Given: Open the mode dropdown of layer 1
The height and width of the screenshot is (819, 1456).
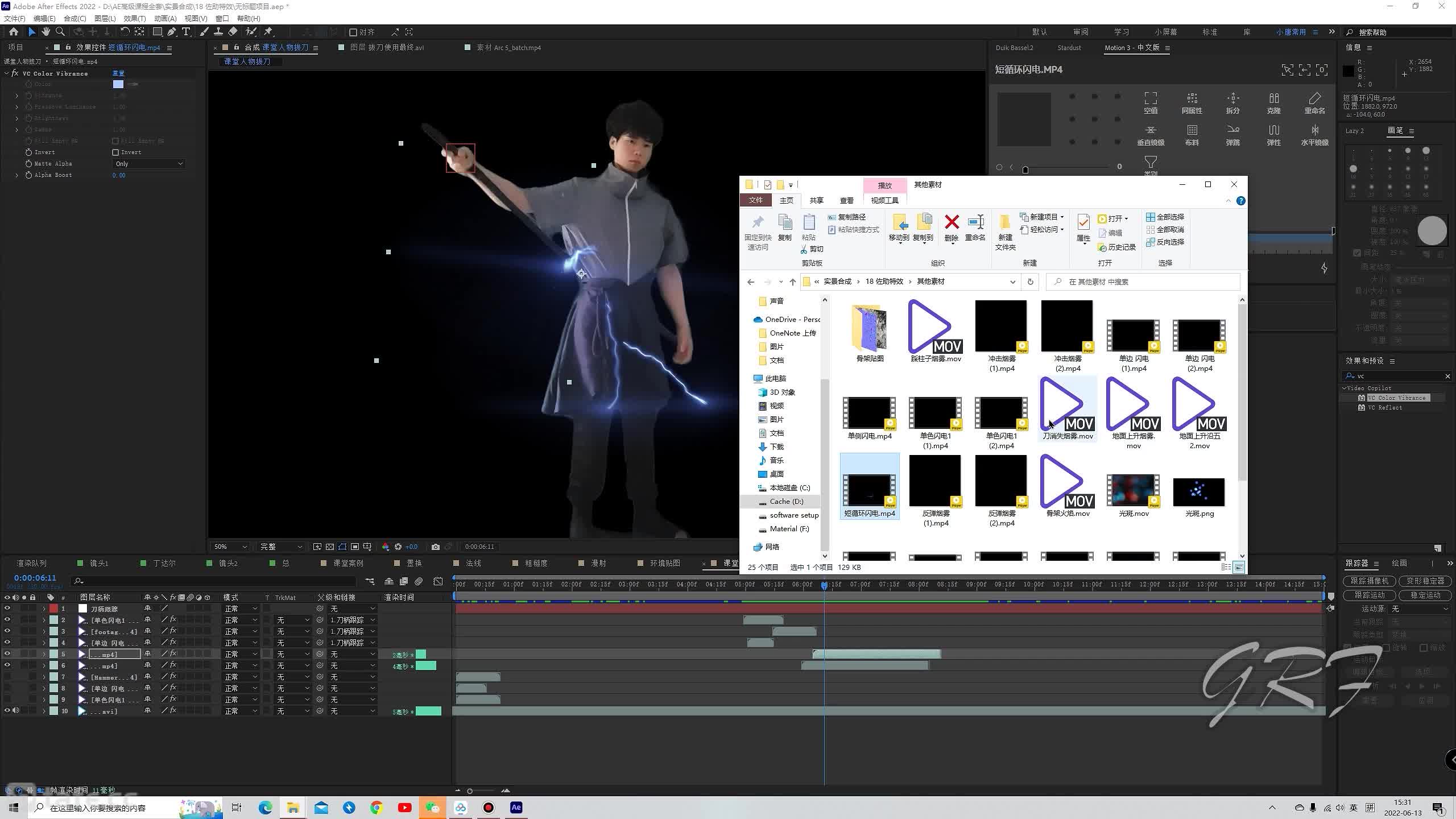Looking at the screenshot, I should [241, 609].
